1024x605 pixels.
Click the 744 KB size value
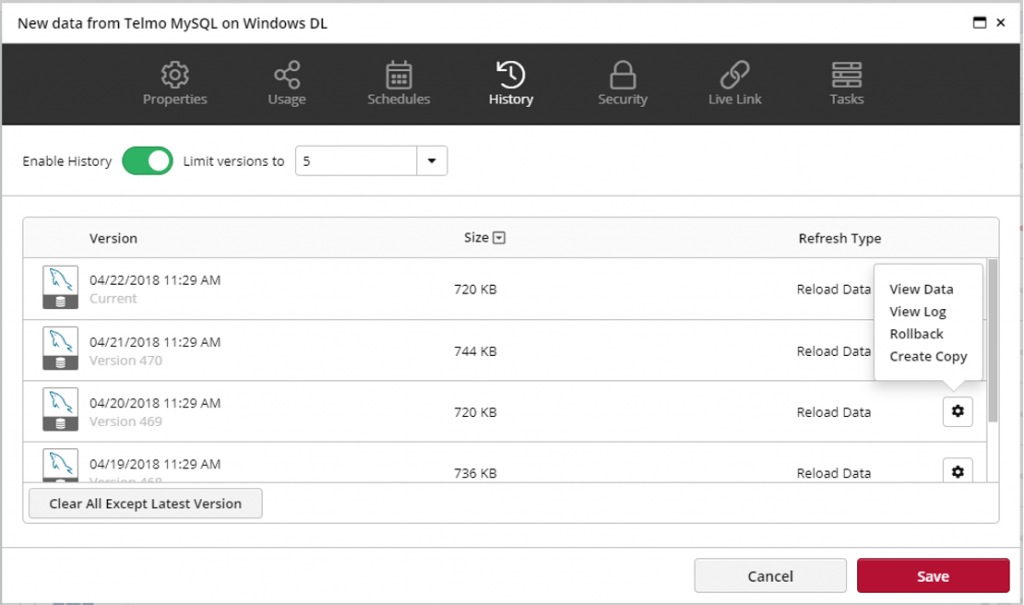tap(475, 352)
